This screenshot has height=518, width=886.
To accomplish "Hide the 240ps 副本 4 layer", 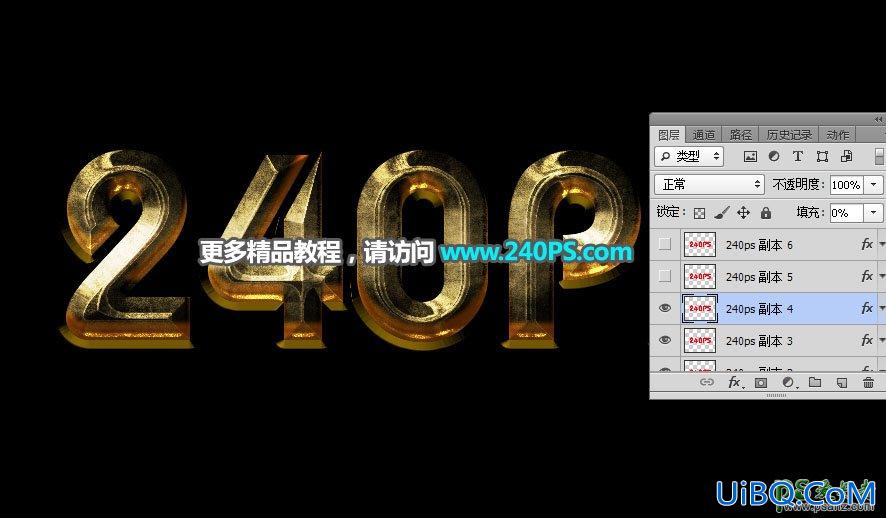I will tap(665, 308).
